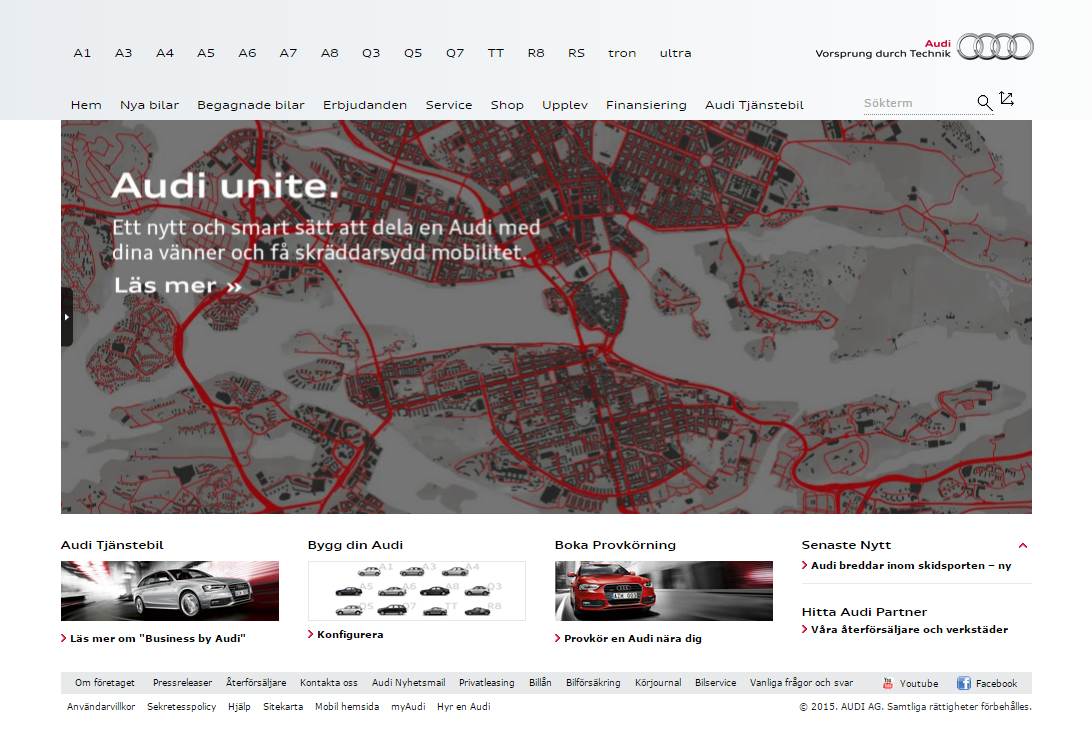
Task: Open the tron model category
Action: [x=622, y=53]
